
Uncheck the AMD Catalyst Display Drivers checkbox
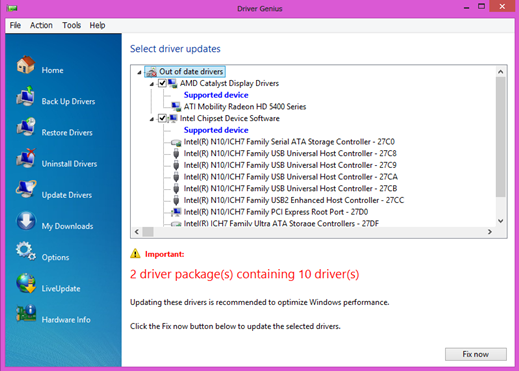tap(162, 83)
